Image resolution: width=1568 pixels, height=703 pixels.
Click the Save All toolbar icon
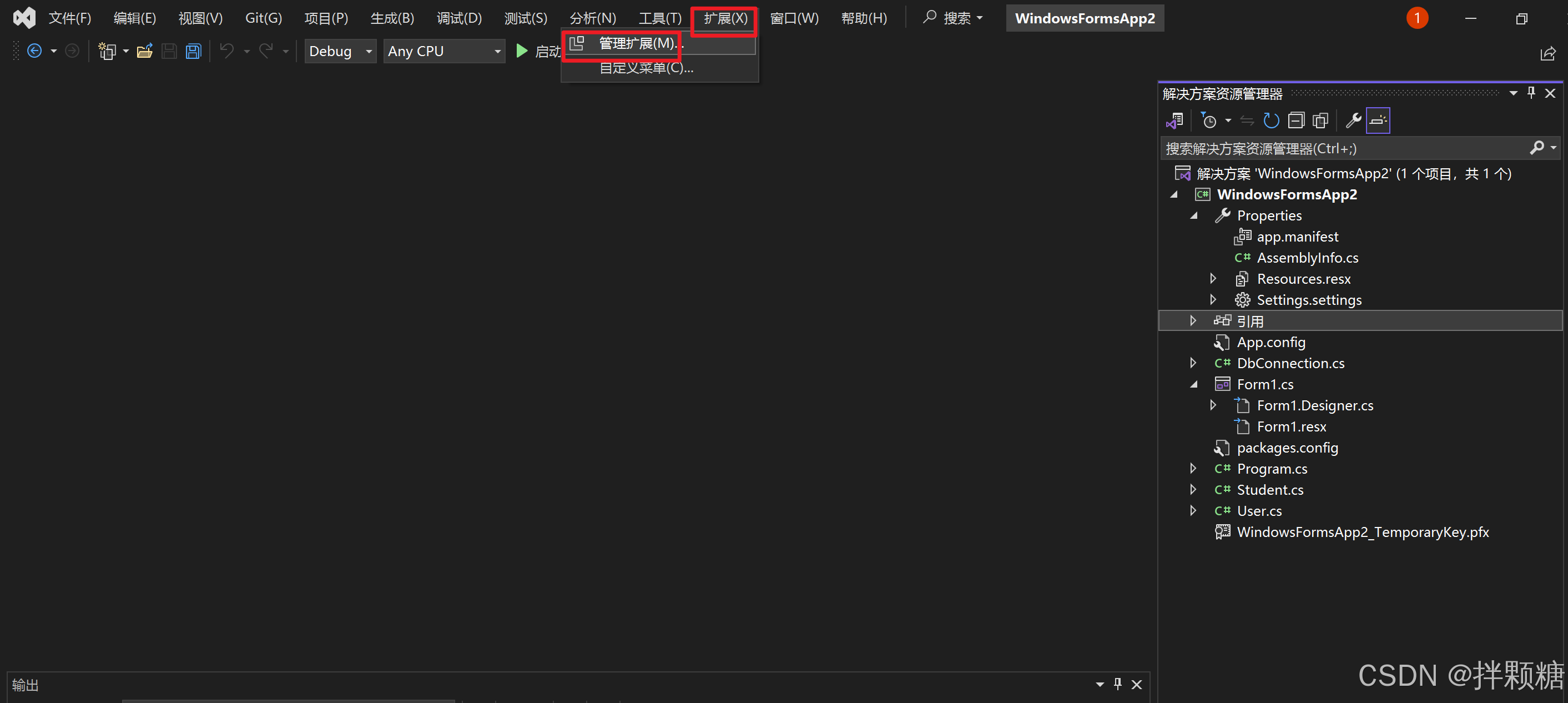pos(194,51)
